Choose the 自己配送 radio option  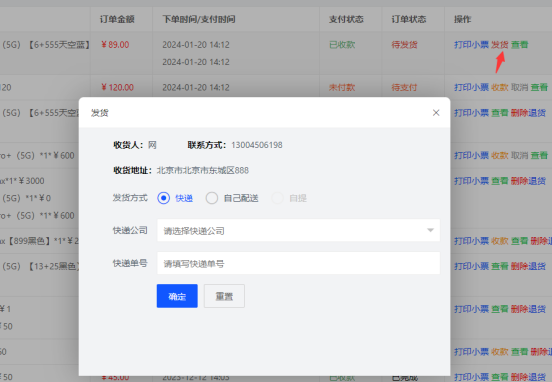coord(212,198)
